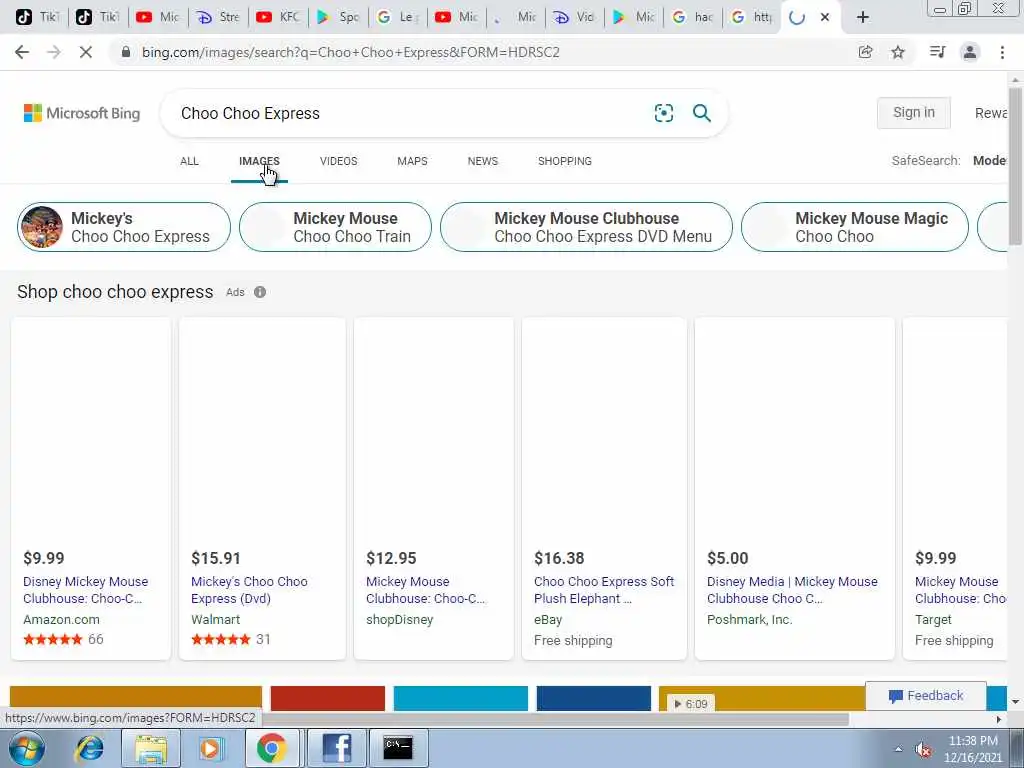Screen dimensions: 1024x768
Task: Bookmark this page with the star
Action: (x=898, y=52)
